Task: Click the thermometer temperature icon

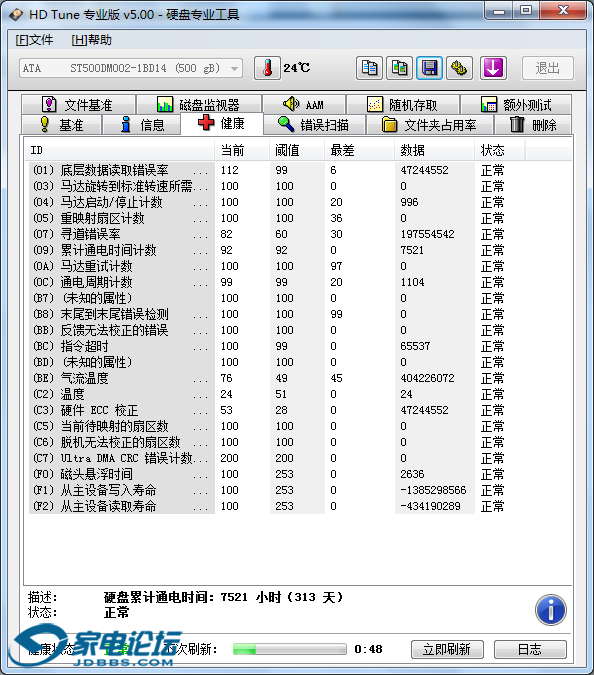Action: point(267,68)
